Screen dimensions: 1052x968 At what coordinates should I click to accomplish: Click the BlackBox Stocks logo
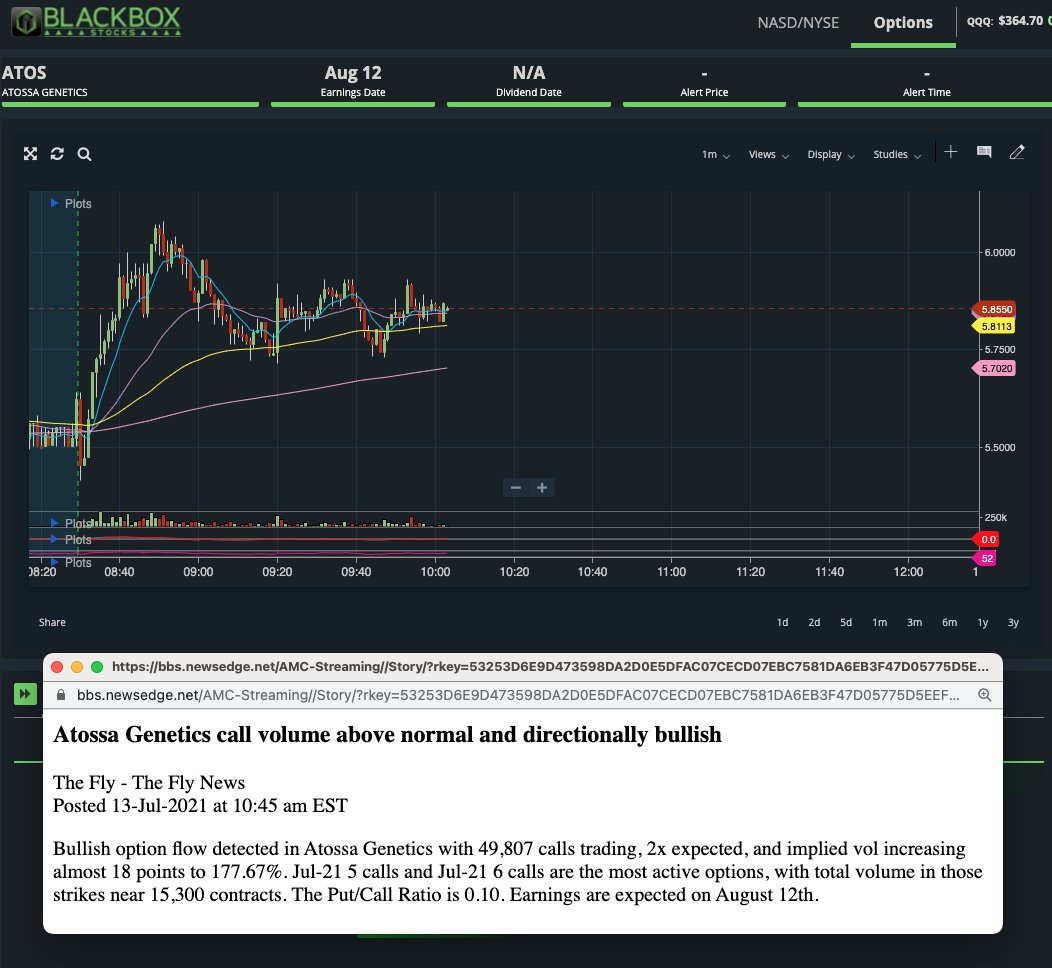(x=96, y=21)
